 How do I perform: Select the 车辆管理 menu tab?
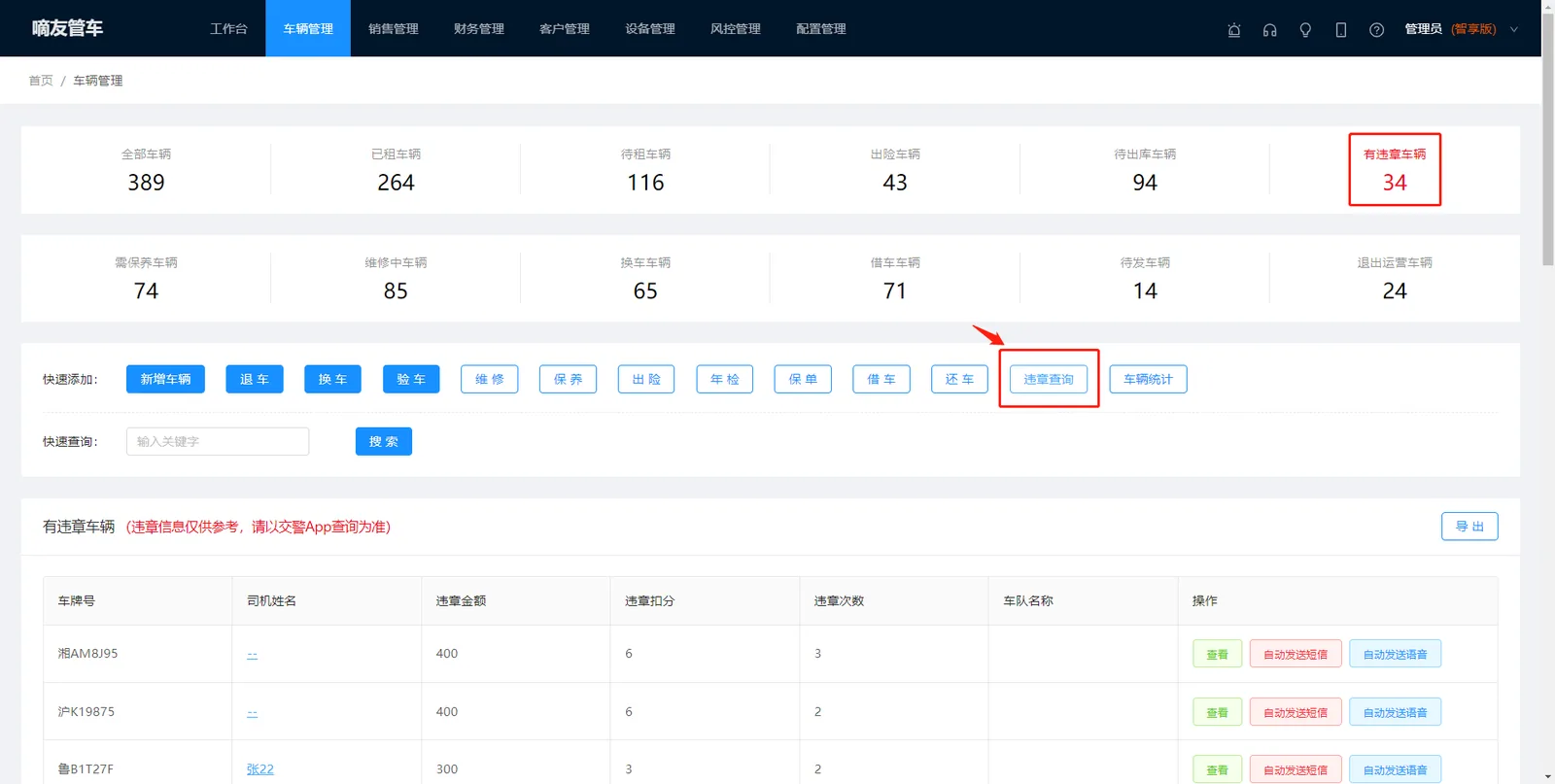(308, 29)
